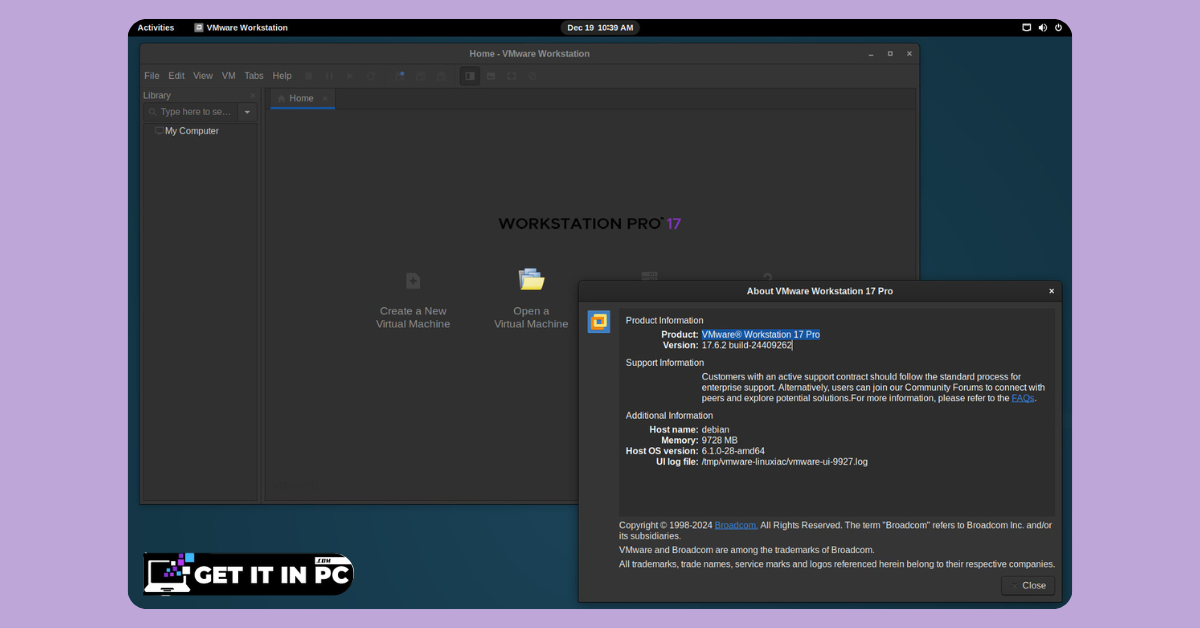The image size is (1200, 628).
Task: Click the My Computer icon in Library
Action: (159, 131)
